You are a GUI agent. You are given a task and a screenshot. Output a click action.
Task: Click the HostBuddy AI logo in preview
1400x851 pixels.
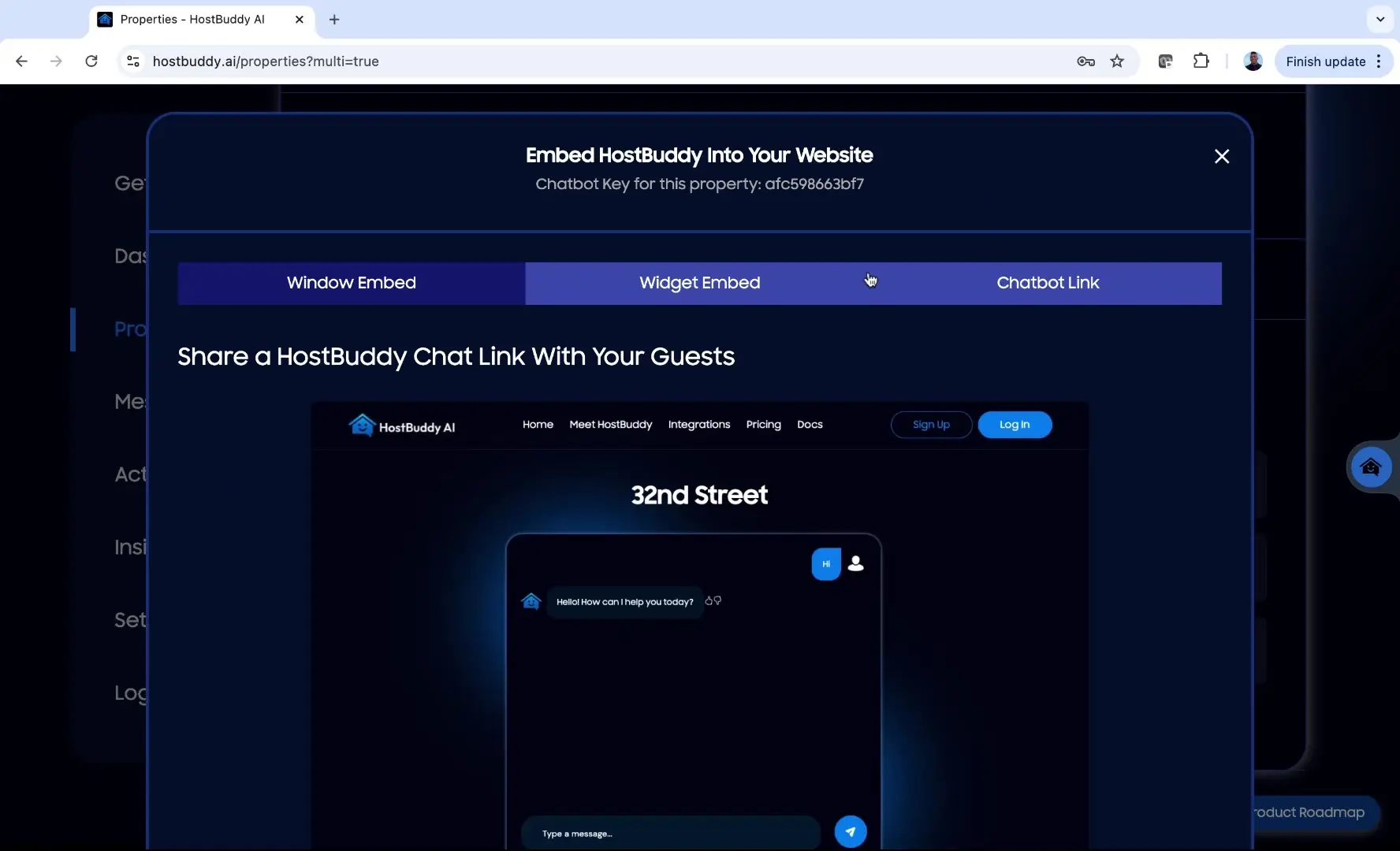pyautogui.click(x=402, y=425)
